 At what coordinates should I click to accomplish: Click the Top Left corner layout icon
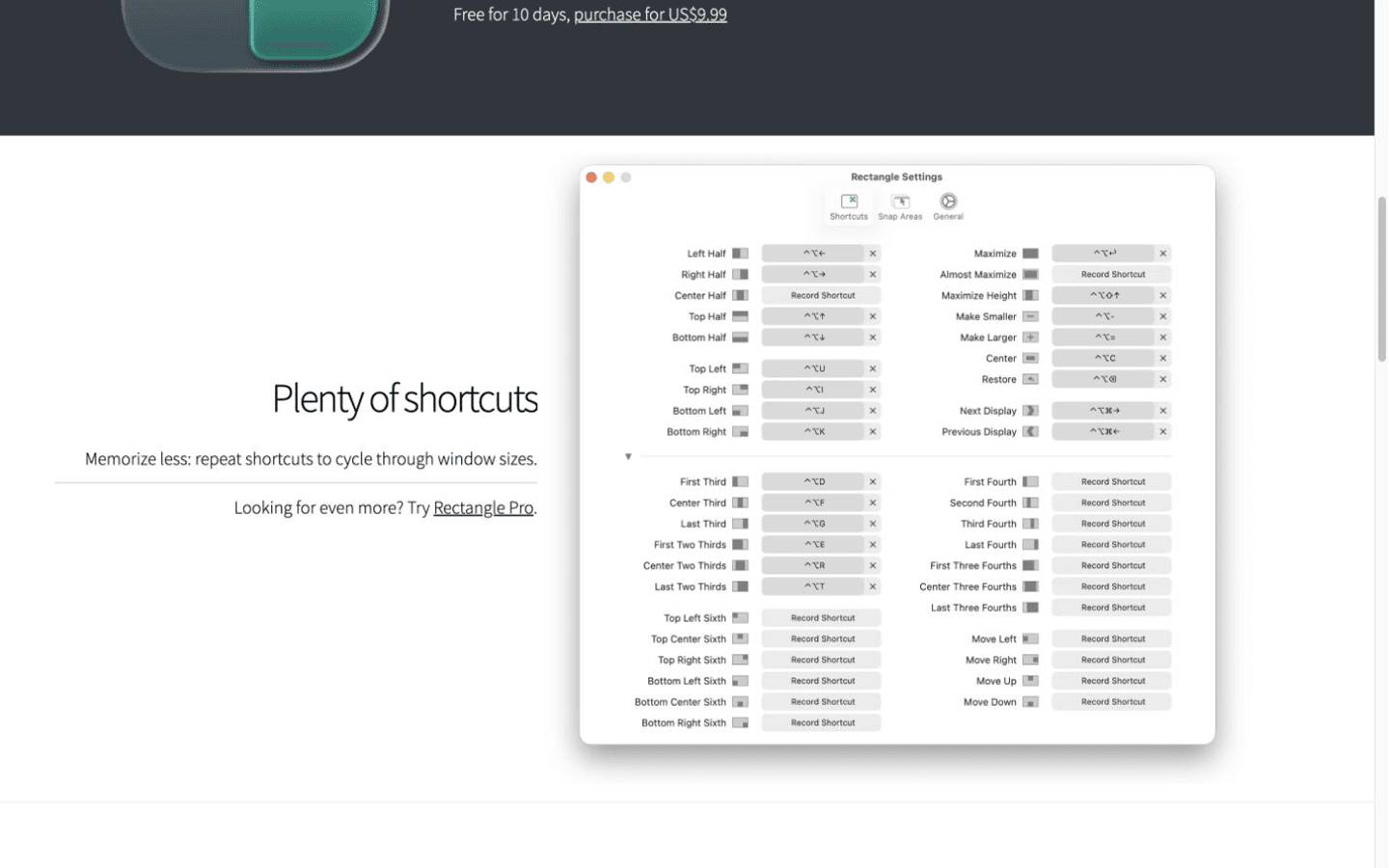(740, 368)
